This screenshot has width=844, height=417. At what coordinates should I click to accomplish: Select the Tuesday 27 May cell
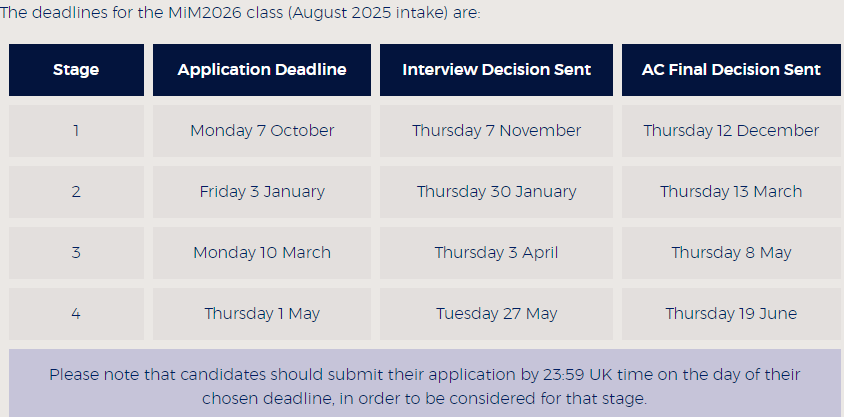click(496, 314)
